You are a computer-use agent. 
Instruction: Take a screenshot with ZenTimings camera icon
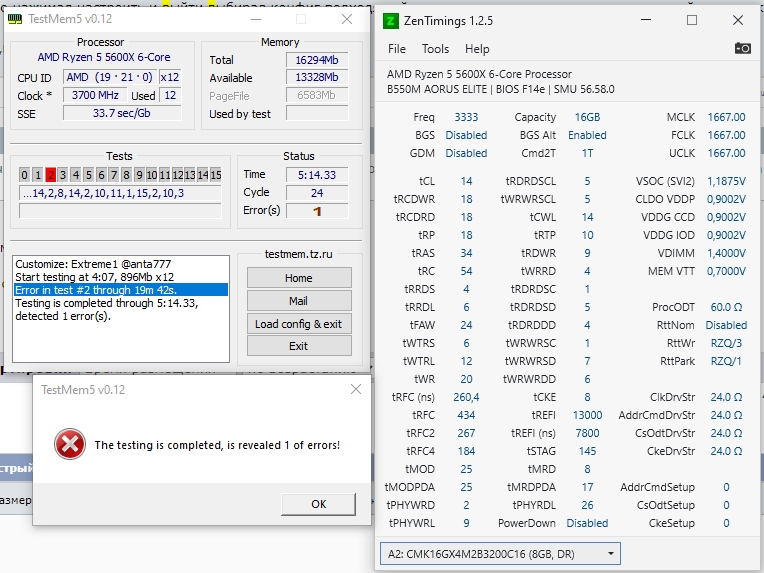point(742,48)
